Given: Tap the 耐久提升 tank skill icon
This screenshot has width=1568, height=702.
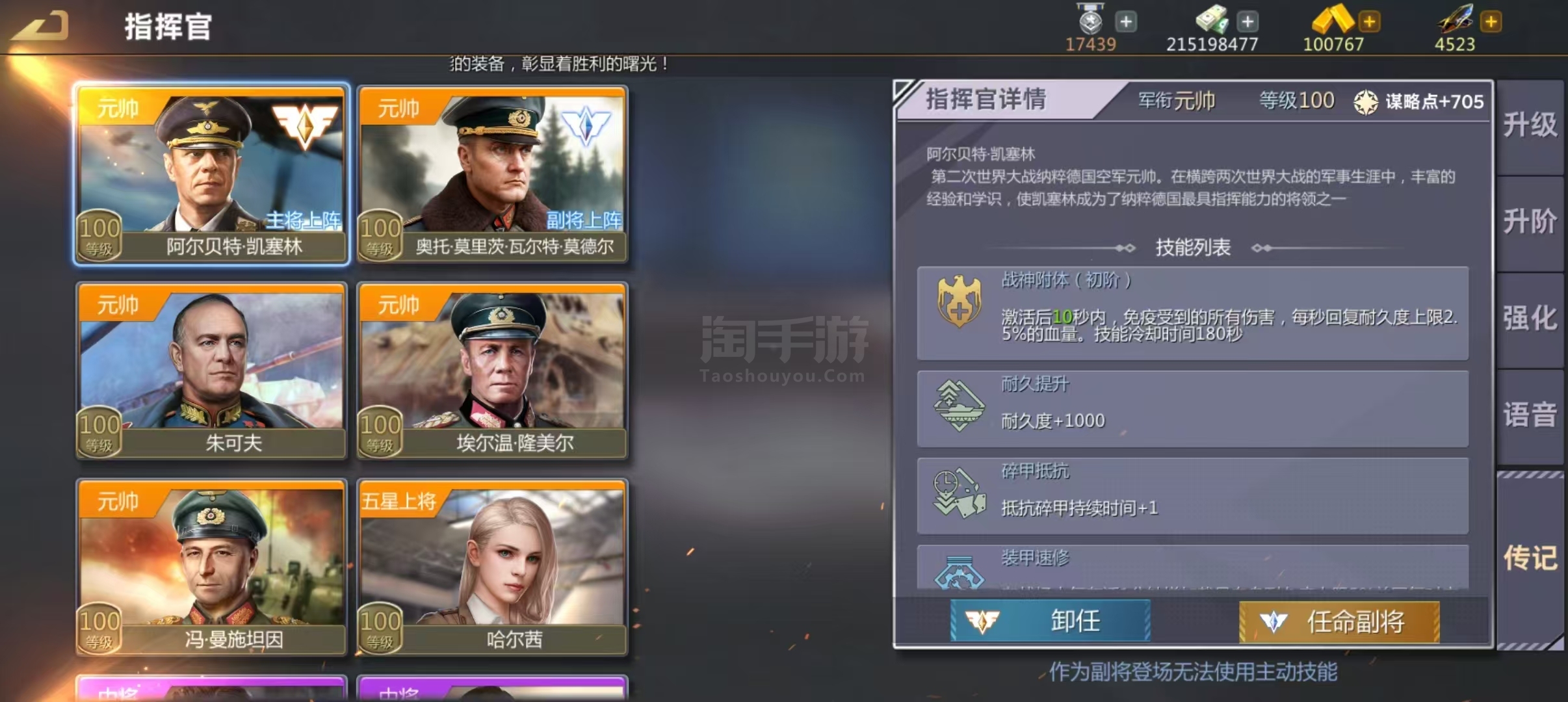Looking at the screenshot, I should click(x=959, y=406).
